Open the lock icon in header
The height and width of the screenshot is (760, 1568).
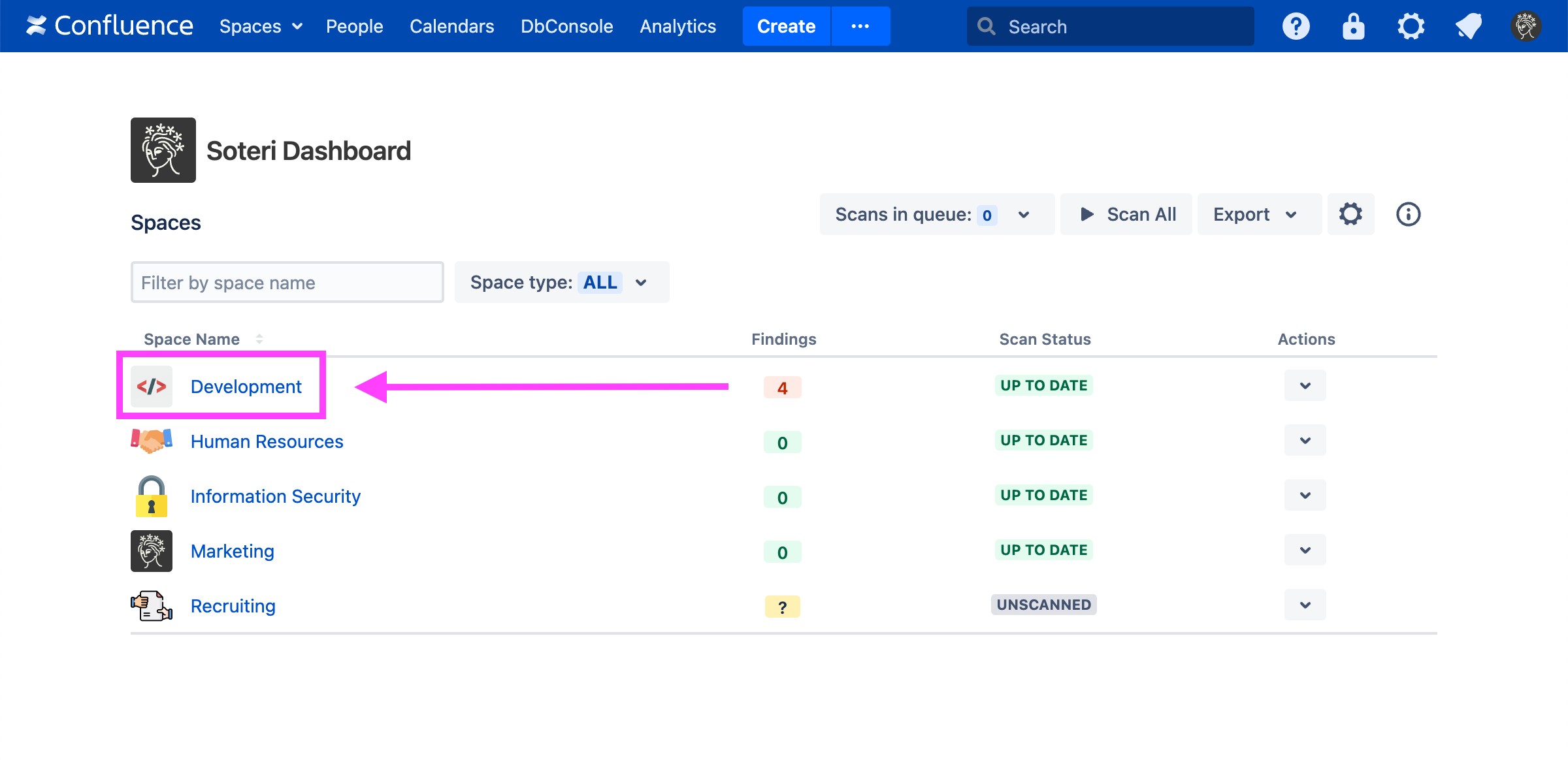pos(1353,27)
